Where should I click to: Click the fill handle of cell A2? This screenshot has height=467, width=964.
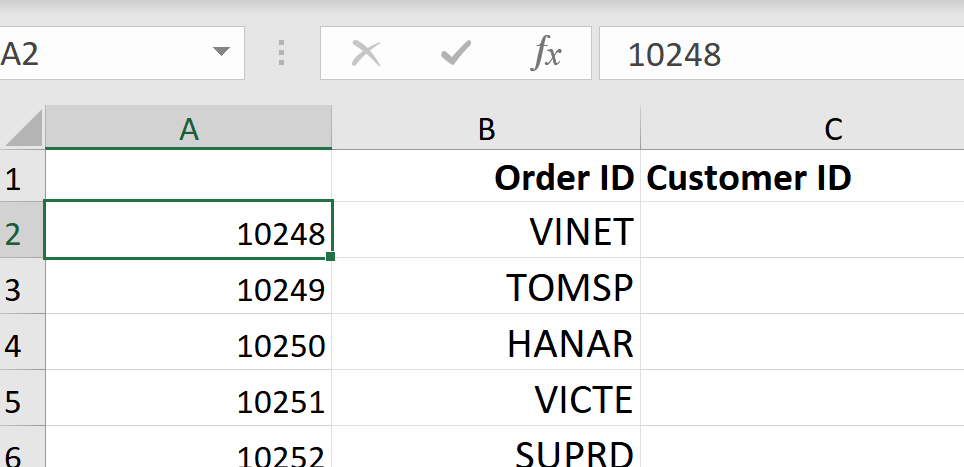tap(331, 257)
